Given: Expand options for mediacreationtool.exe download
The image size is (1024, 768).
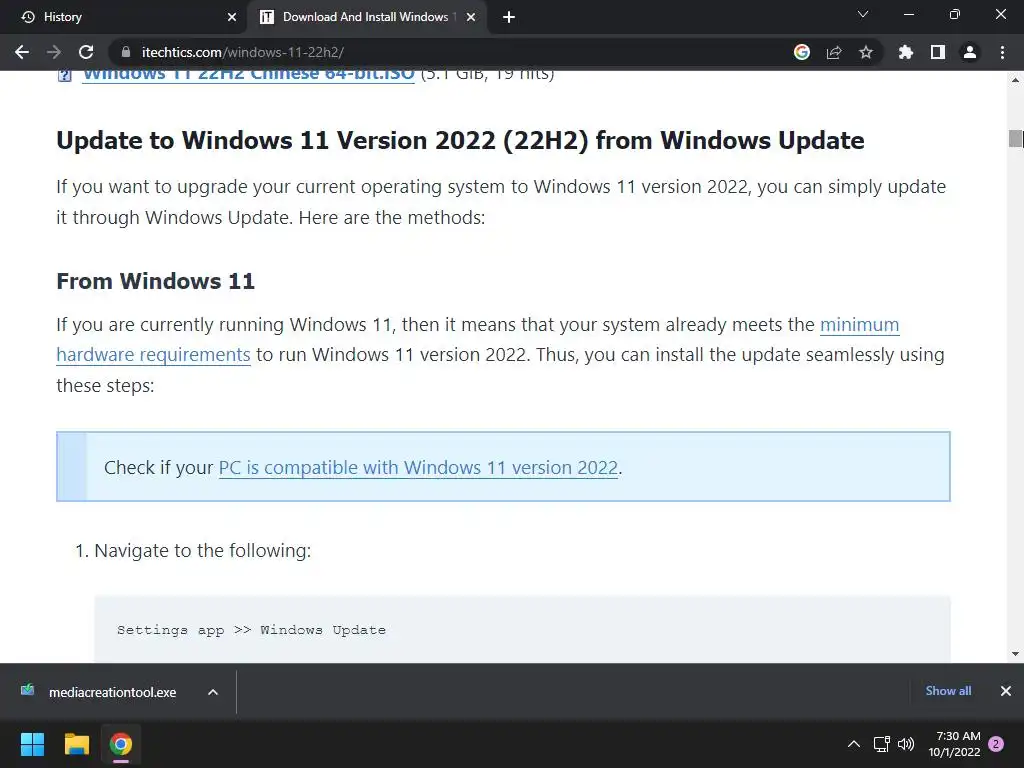Looking at the screenshot, I should click(213, 692).
